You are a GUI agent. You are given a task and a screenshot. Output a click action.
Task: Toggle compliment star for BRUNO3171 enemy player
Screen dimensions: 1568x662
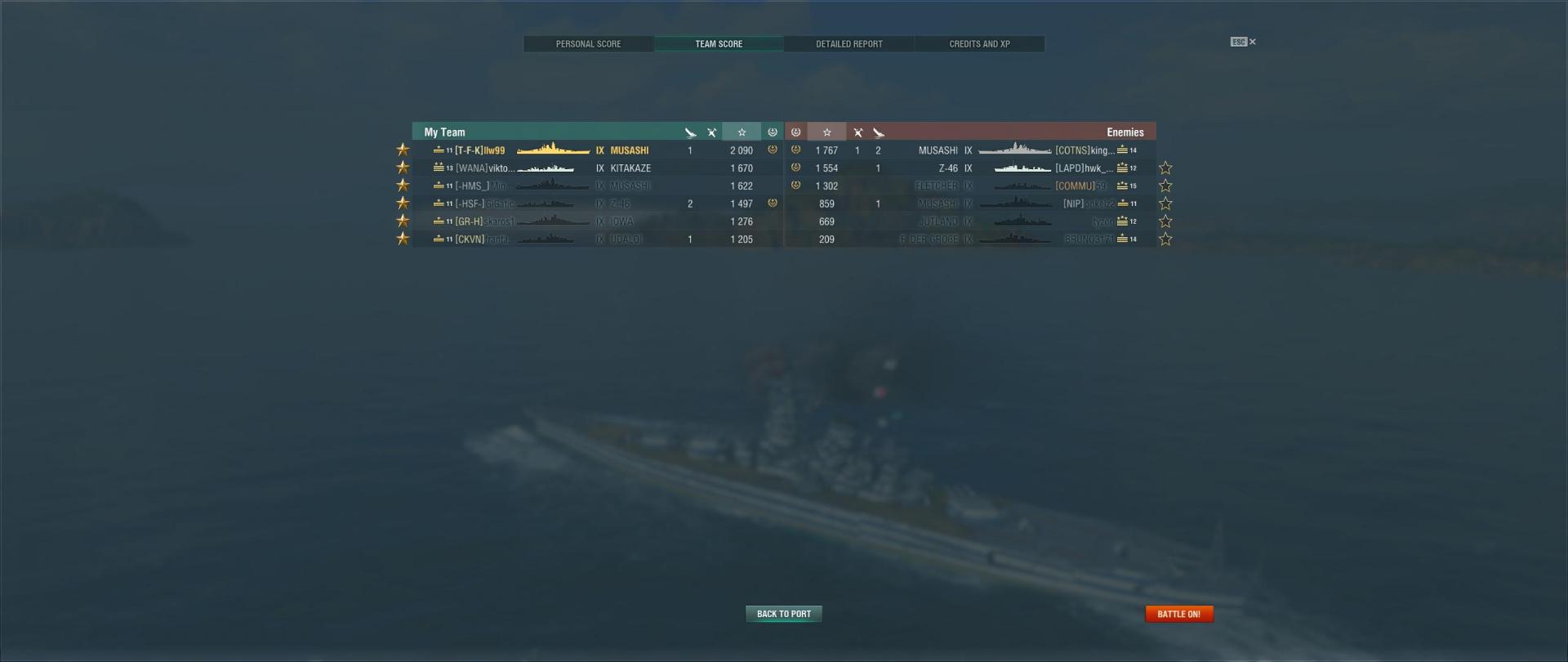[x=1165, y=239]
